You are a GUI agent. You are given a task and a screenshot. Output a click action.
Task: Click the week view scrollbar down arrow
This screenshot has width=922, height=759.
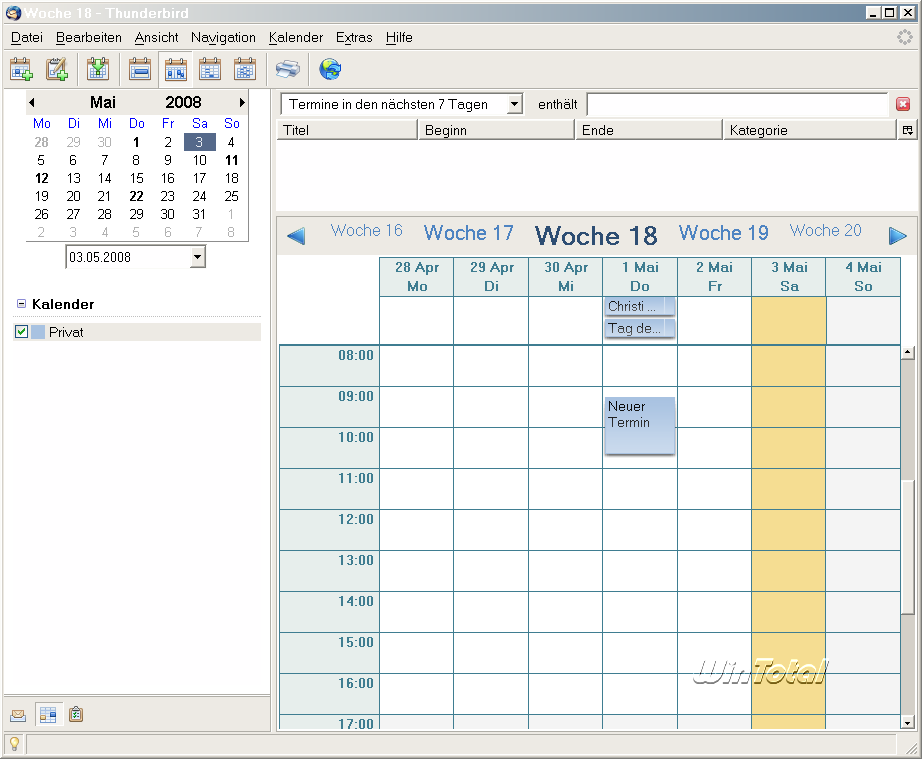(907, 723)
